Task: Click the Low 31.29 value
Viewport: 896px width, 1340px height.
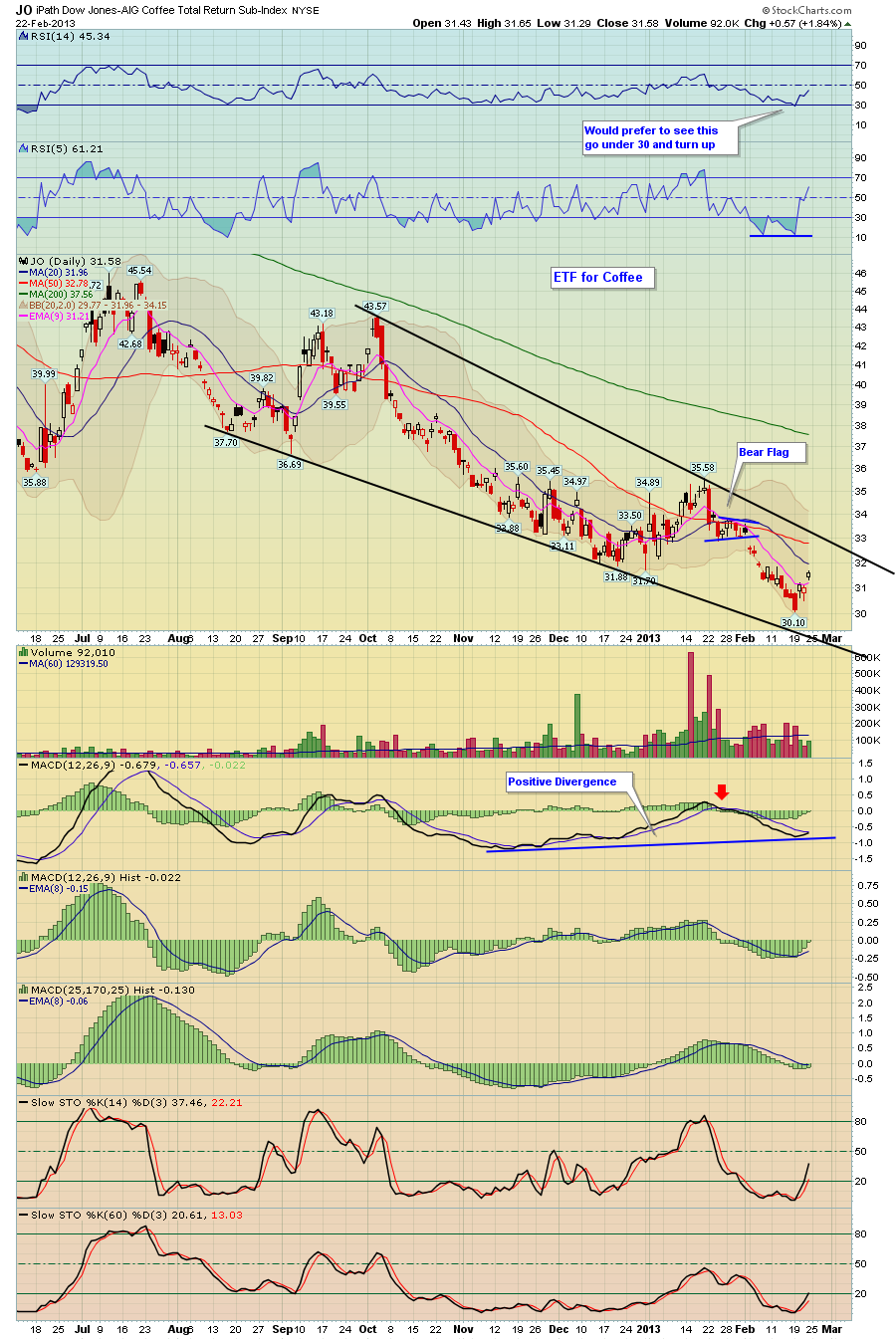Action: coord(563,23)
